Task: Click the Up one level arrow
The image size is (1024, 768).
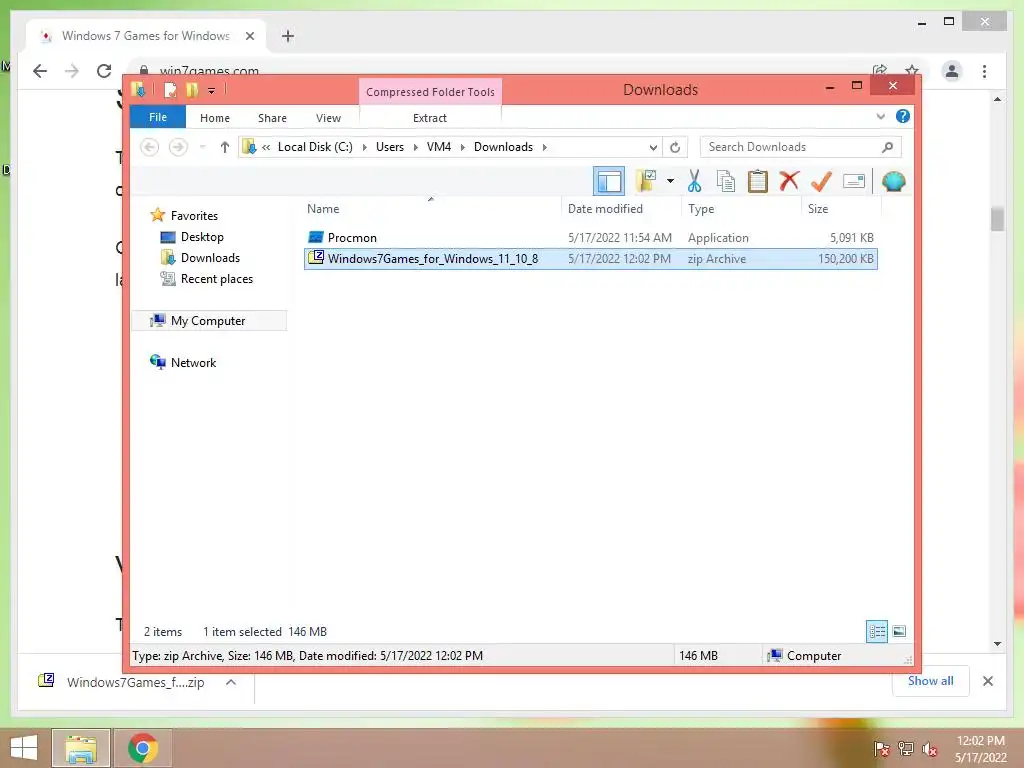Action: click(225, 147)
